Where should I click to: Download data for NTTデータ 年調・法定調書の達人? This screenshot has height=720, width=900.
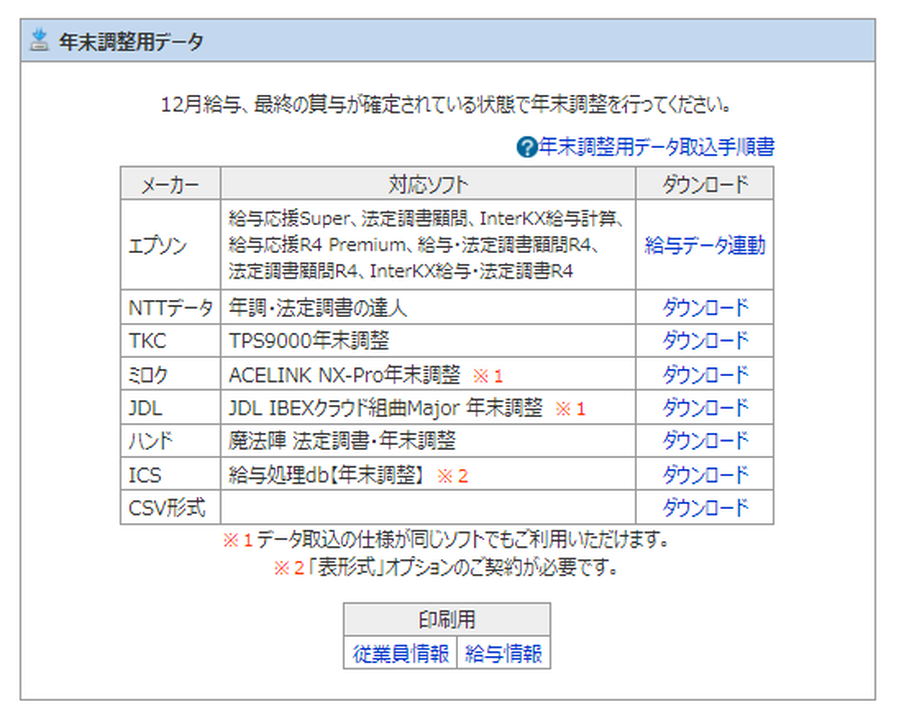[x=705, y=308]
